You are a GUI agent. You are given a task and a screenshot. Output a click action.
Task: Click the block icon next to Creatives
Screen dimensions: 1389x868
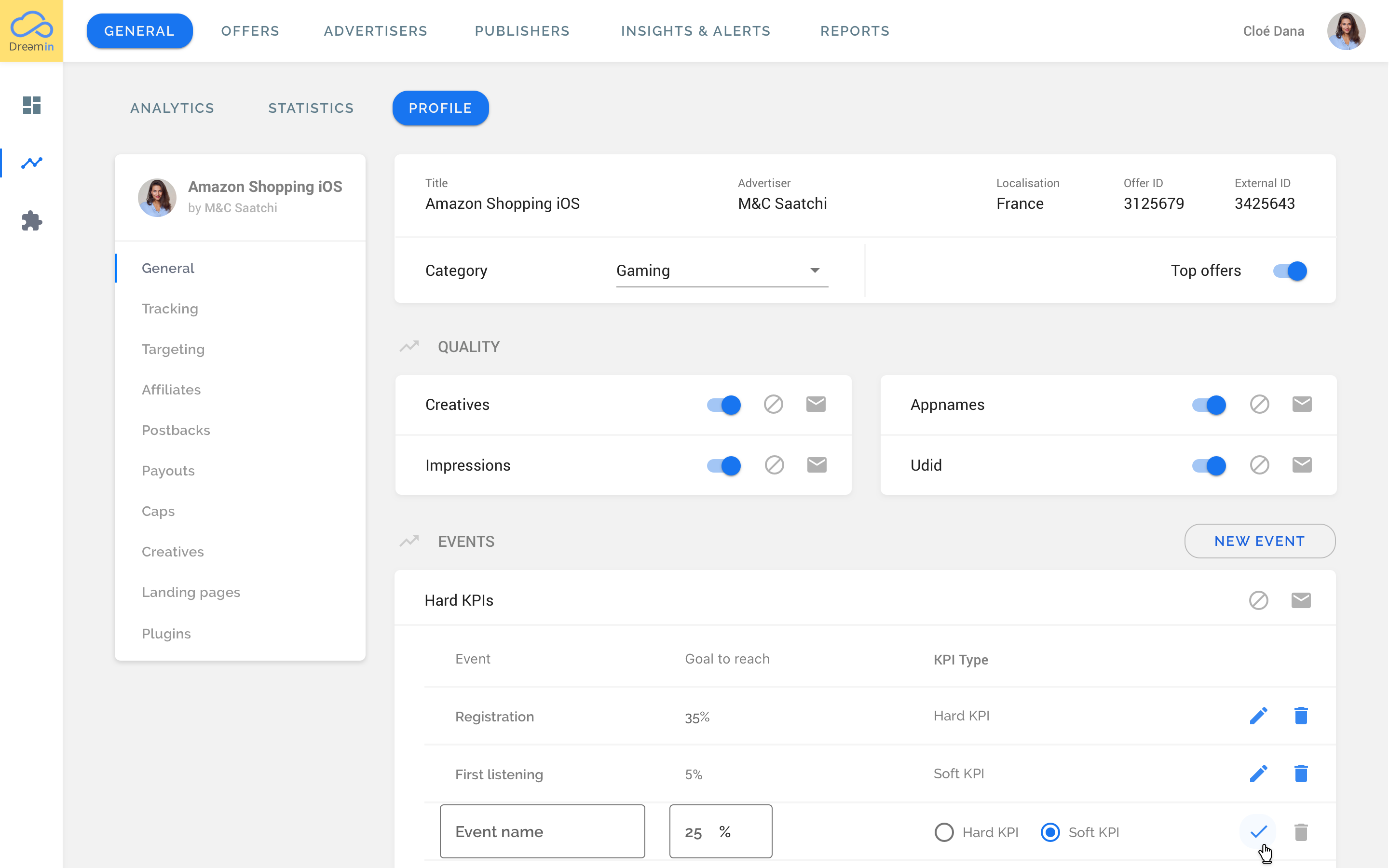click(773, 404)
